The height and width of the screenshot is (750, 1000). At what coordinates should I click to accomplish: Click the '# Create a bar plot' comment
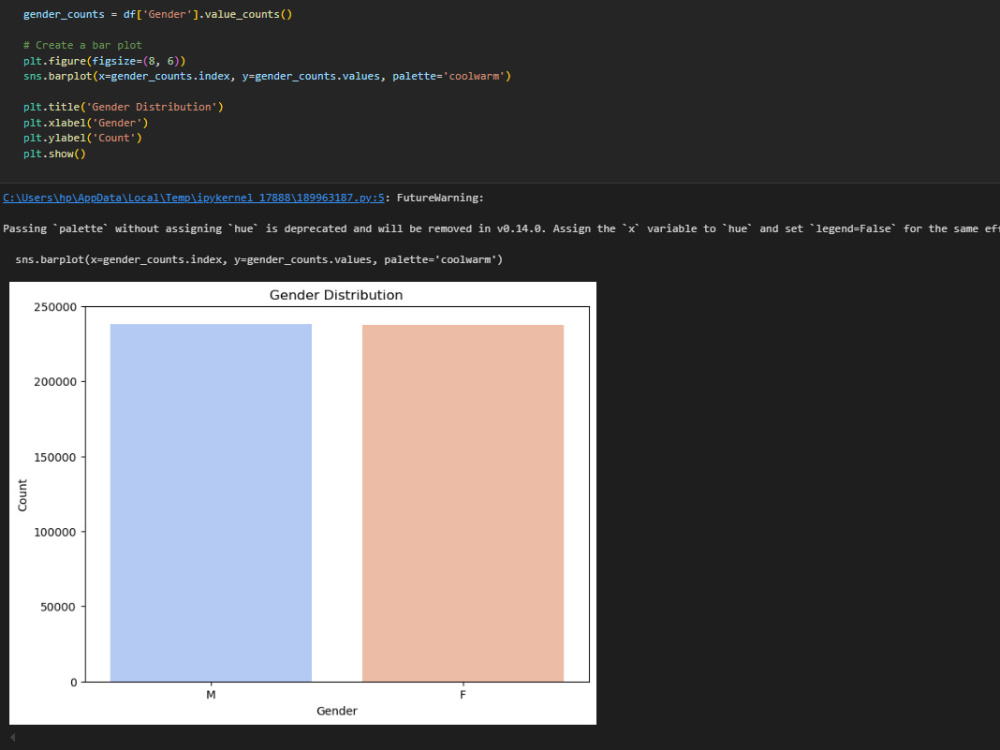82,45
